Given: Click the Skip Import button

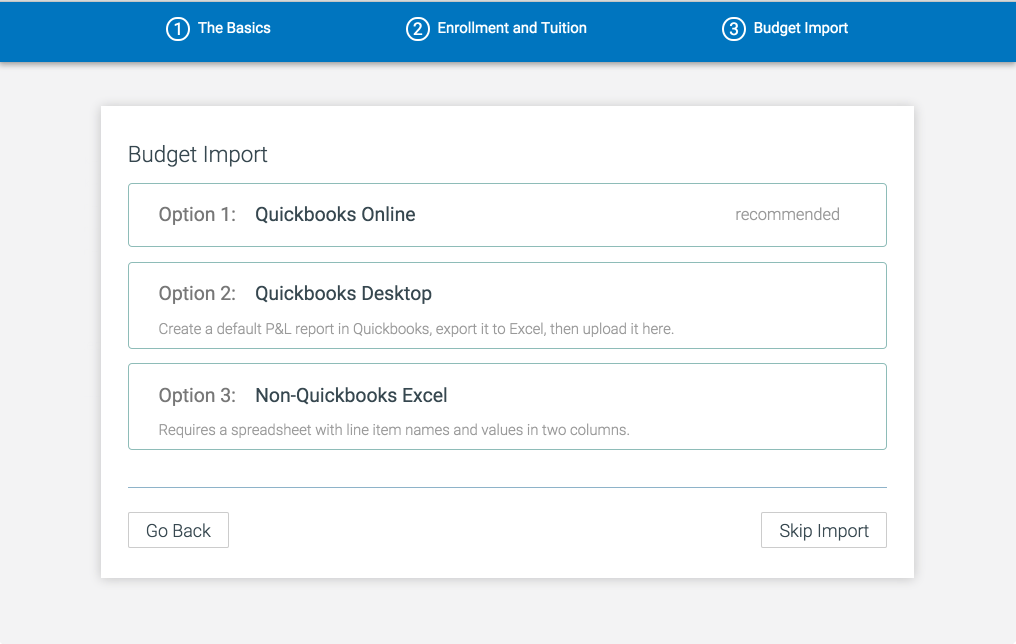Looking at the screenshot, I should (x=824, y=530).
